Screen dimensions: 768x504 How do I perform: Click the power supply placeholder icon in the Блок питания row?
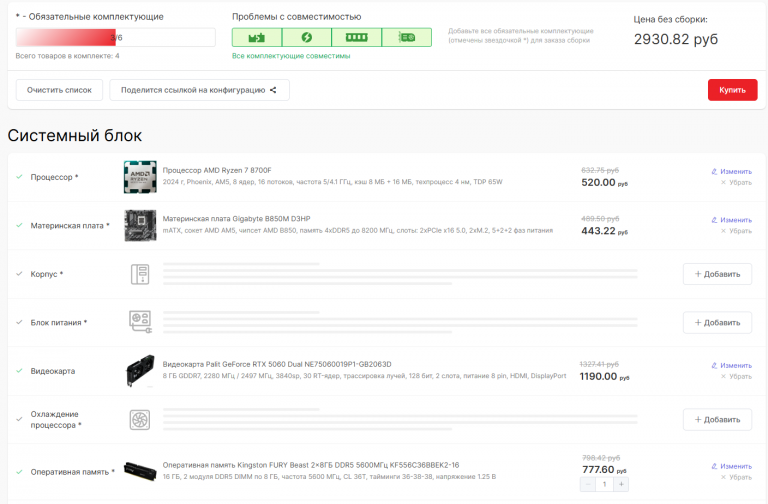[x=140, y=322]
